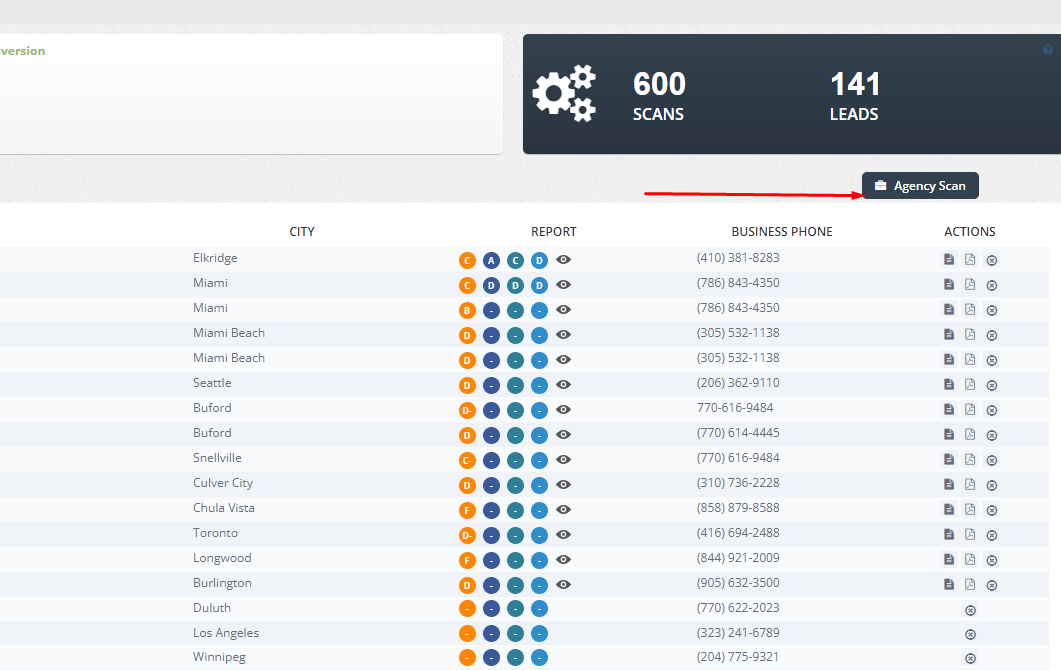Remove the Winnipeg scan using its X icon

click(x=970, y=658)
